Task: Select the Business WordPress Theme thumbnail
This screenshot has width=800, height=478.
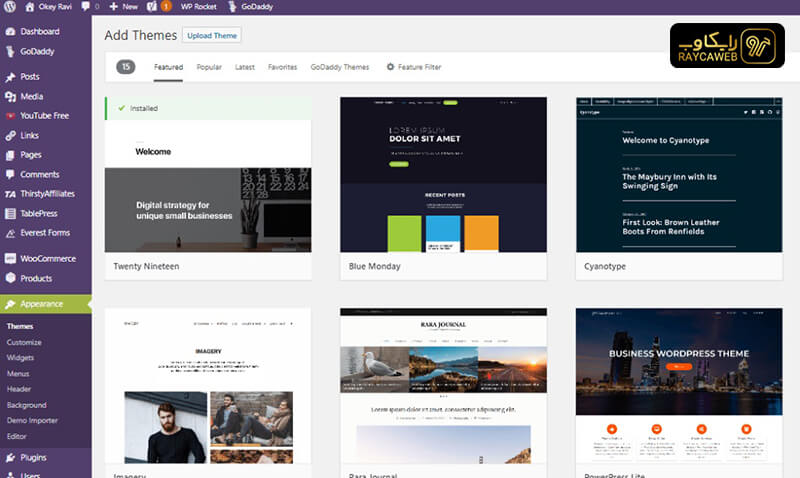Action: 679,386
